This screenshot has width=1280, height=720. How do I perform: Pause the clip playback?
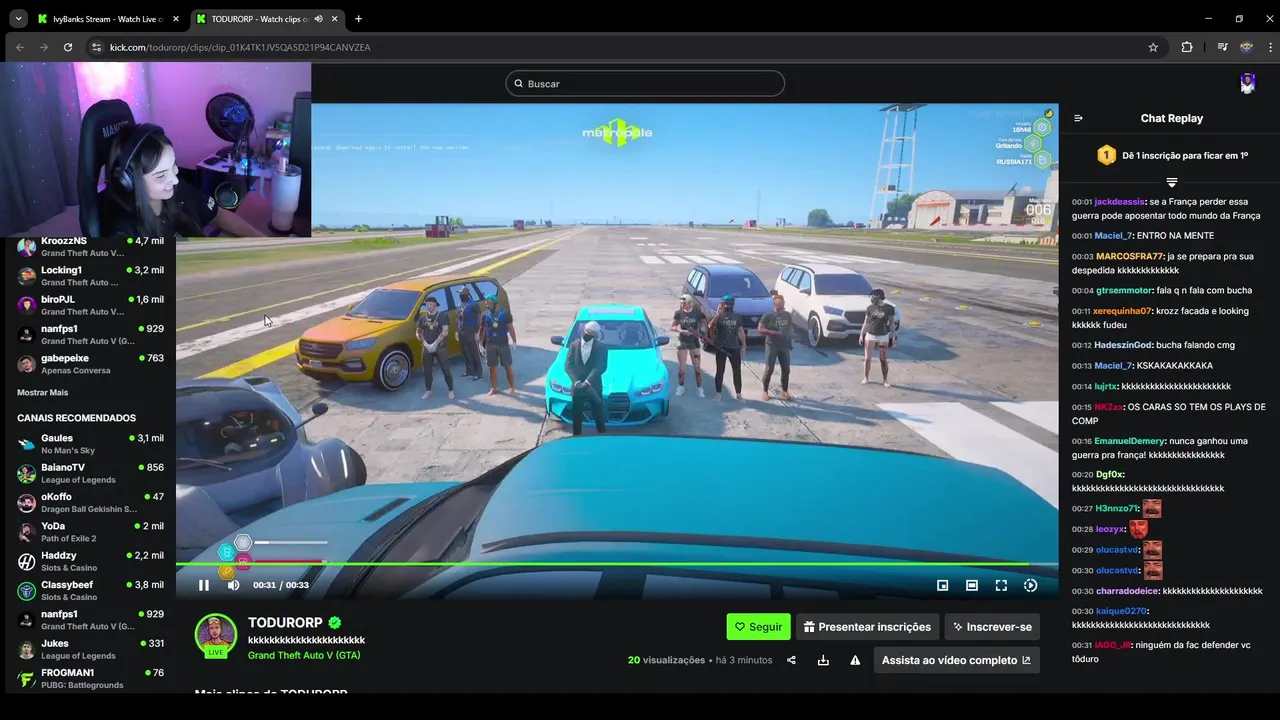pyautogui.click(x=204, y=585)
